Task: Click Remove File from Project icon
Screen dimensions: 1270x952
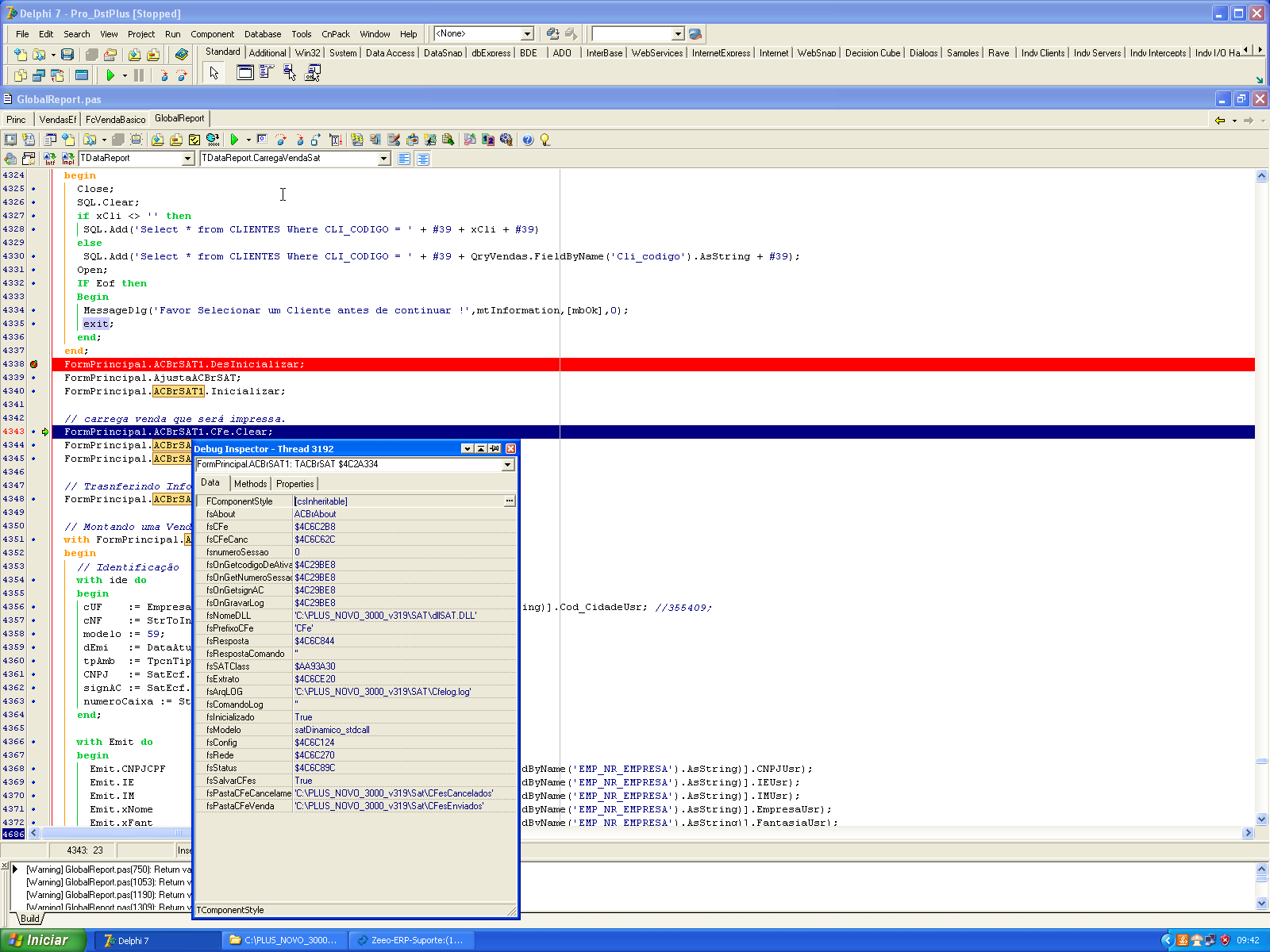Action: [153, 54]
